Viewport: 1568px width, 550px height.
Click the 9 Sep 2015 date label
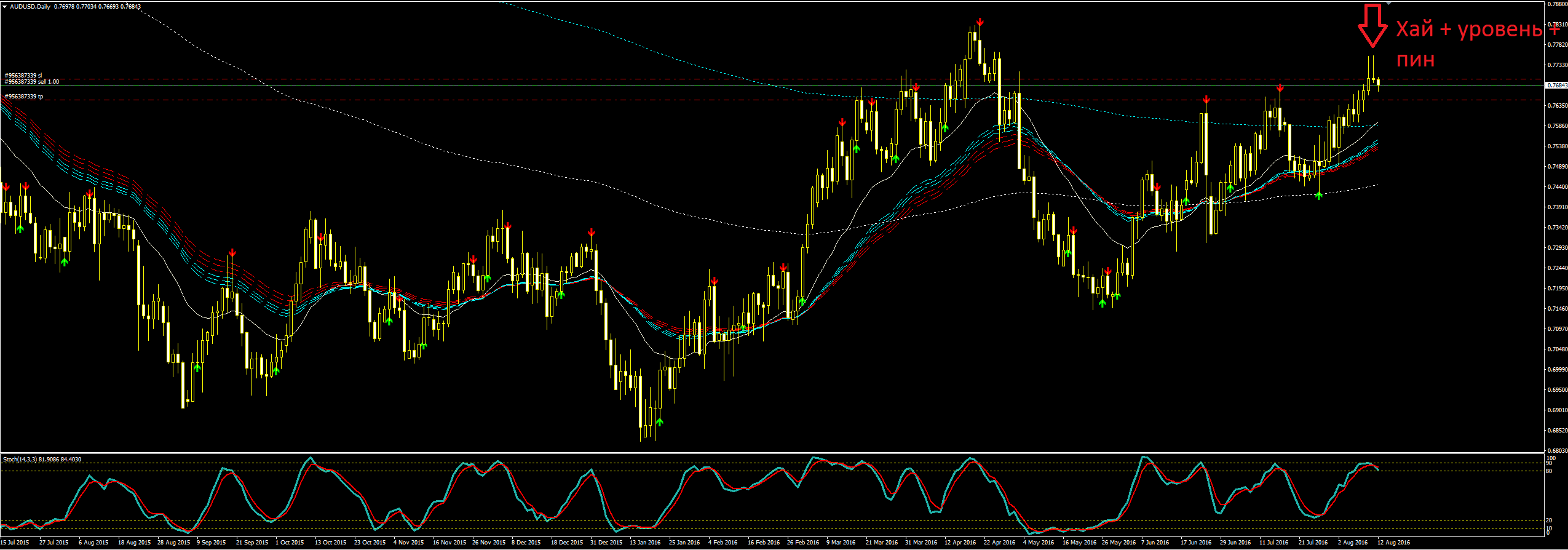212,543
